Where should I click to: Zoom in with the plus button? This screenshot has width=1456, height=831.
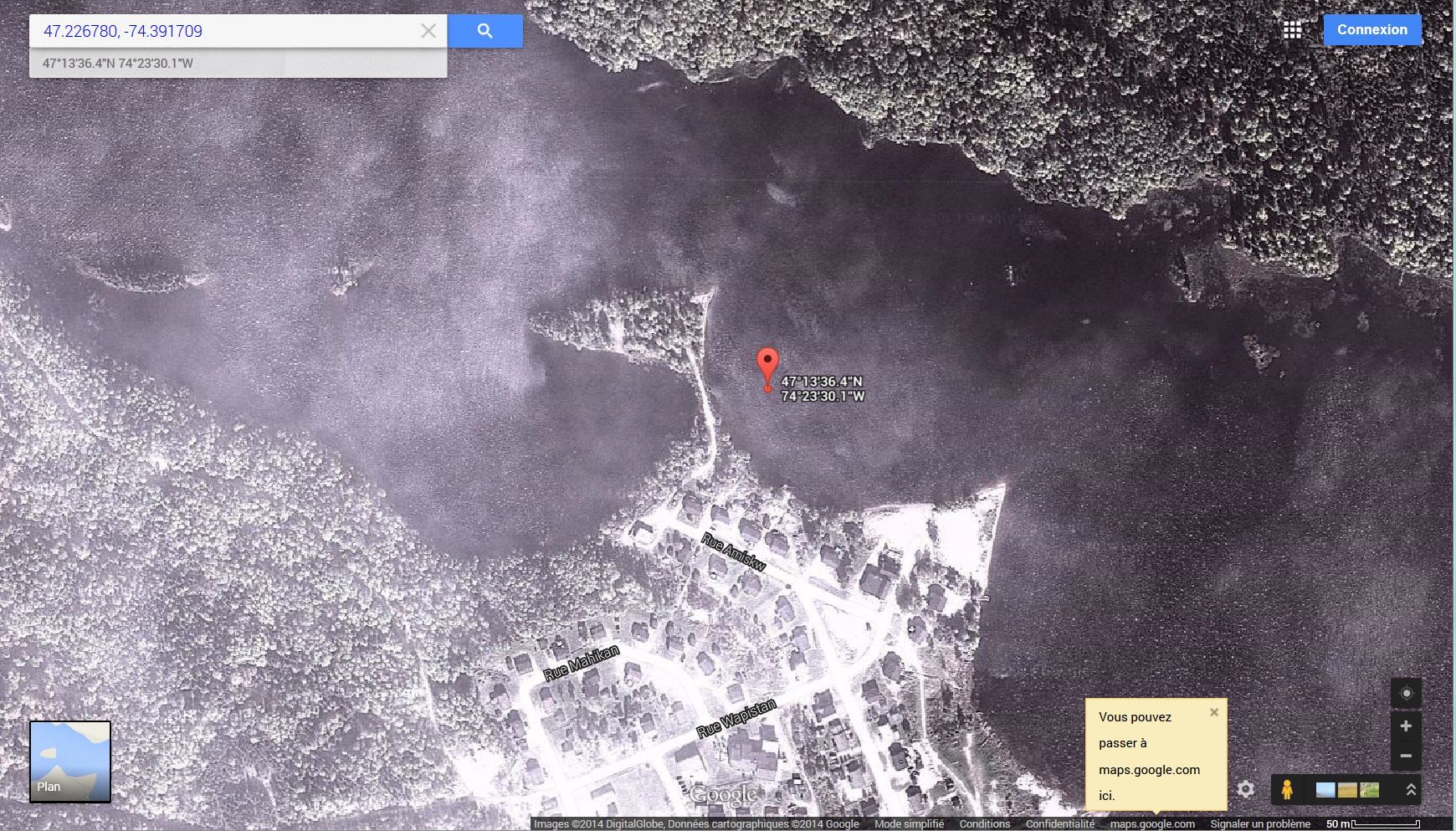point(1406,726)
